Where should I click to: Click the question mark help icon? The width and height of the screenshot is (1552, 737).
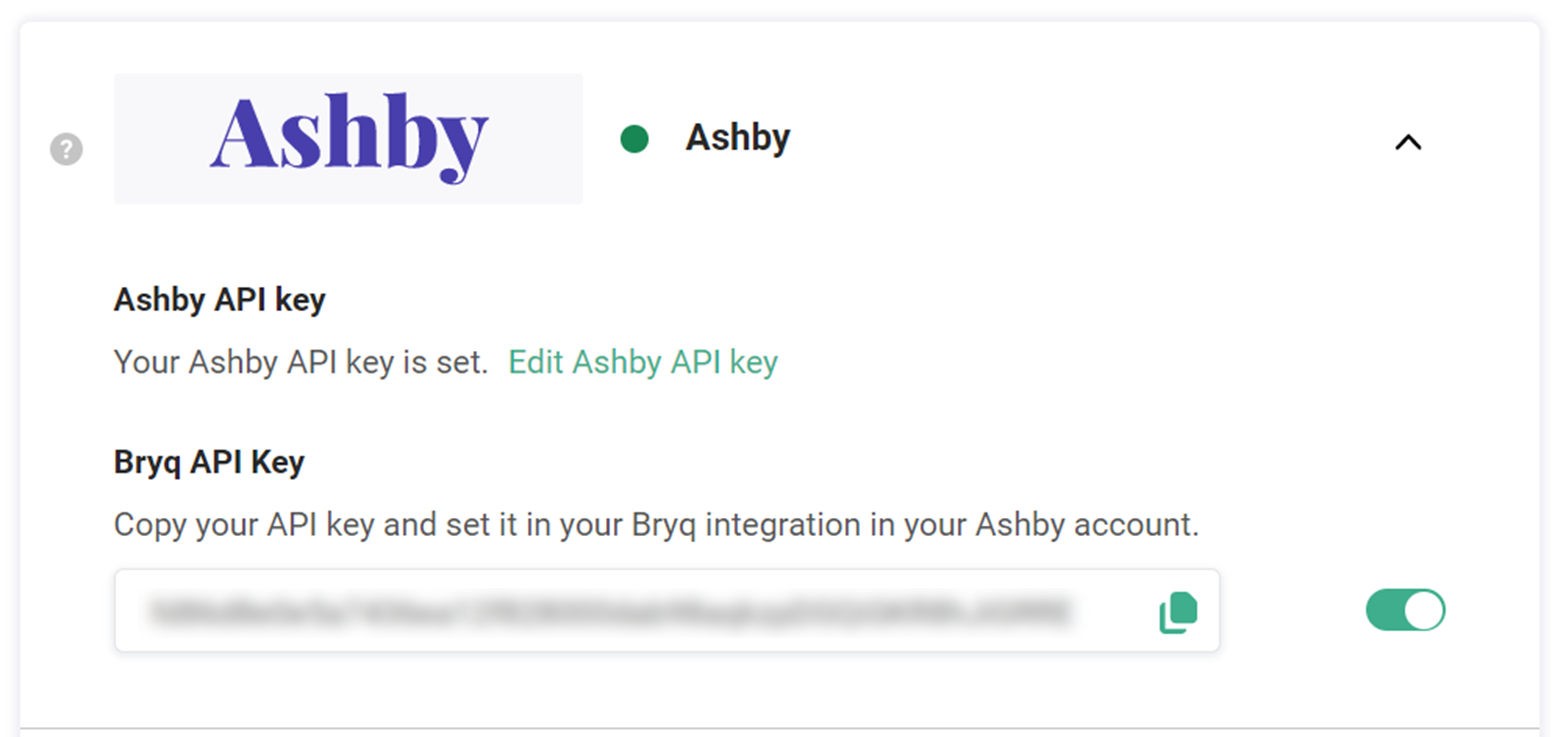click(66, 150)
